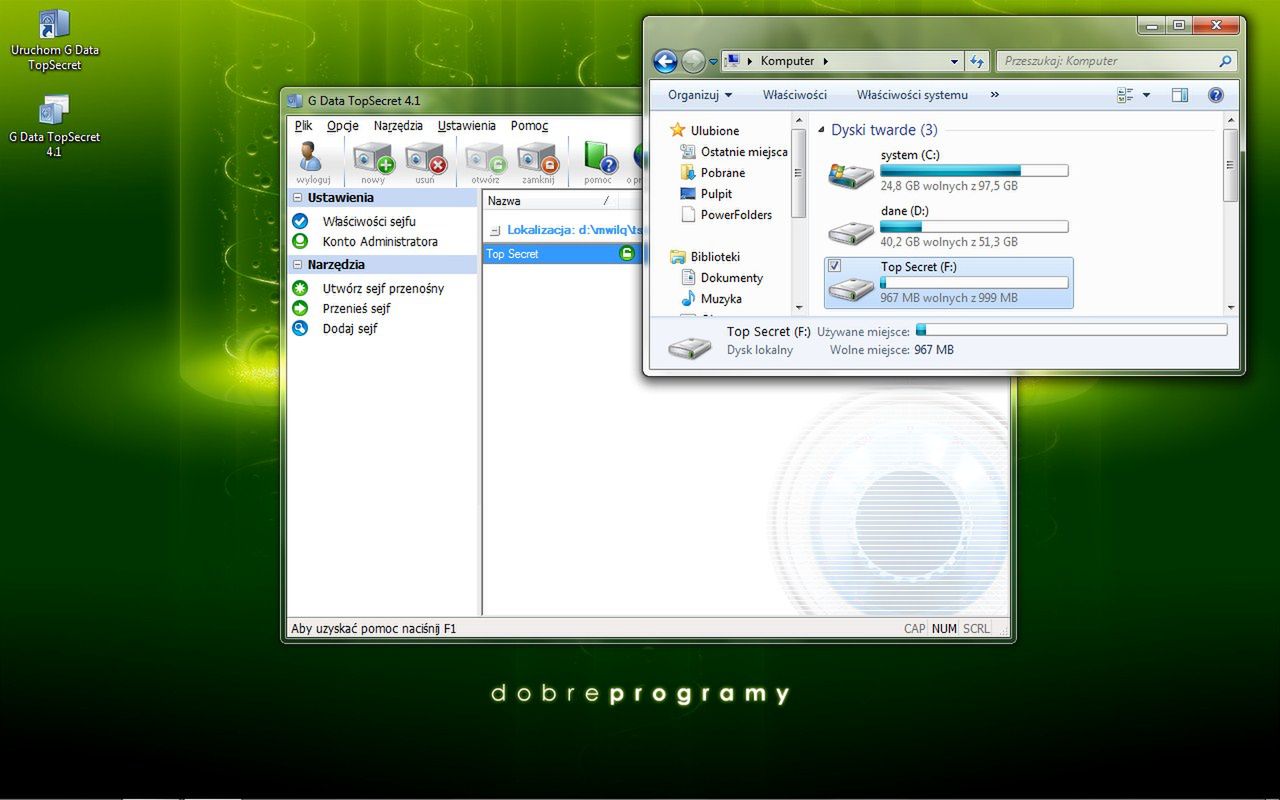The image size is (1280, 800).
Task: Click the Właściwości systemu toolbar button
Action: (912, 95)
